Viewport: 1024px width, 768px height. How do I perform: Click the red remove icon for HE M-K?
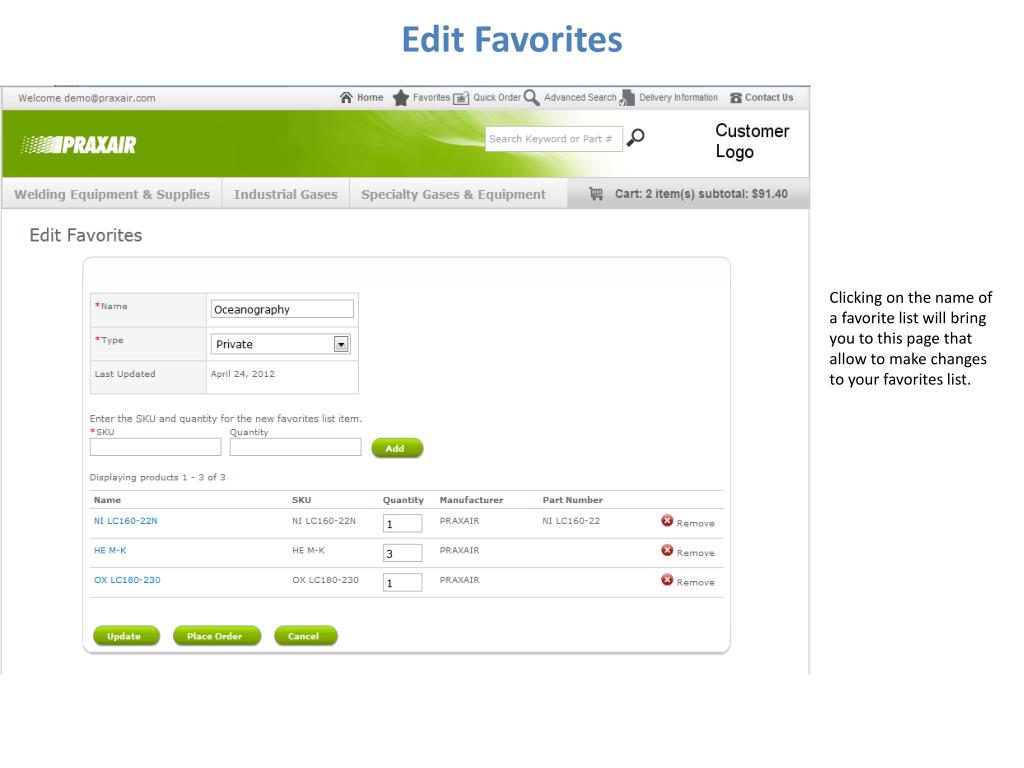click(667, 550)
